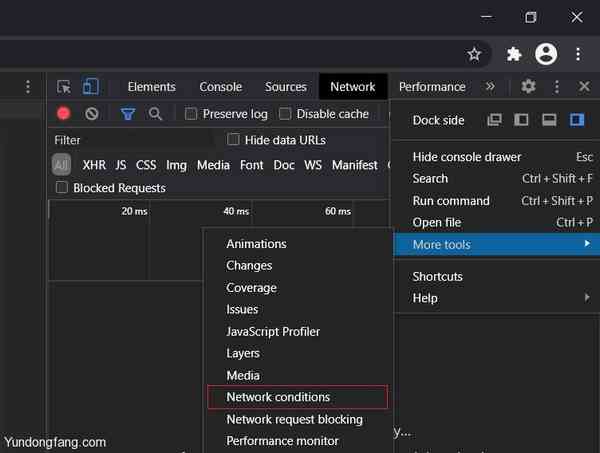The height and width of the screenshot is (453, 600).
Task: Enable the Preserve log checkbox
Action: [x=191, y=114]
